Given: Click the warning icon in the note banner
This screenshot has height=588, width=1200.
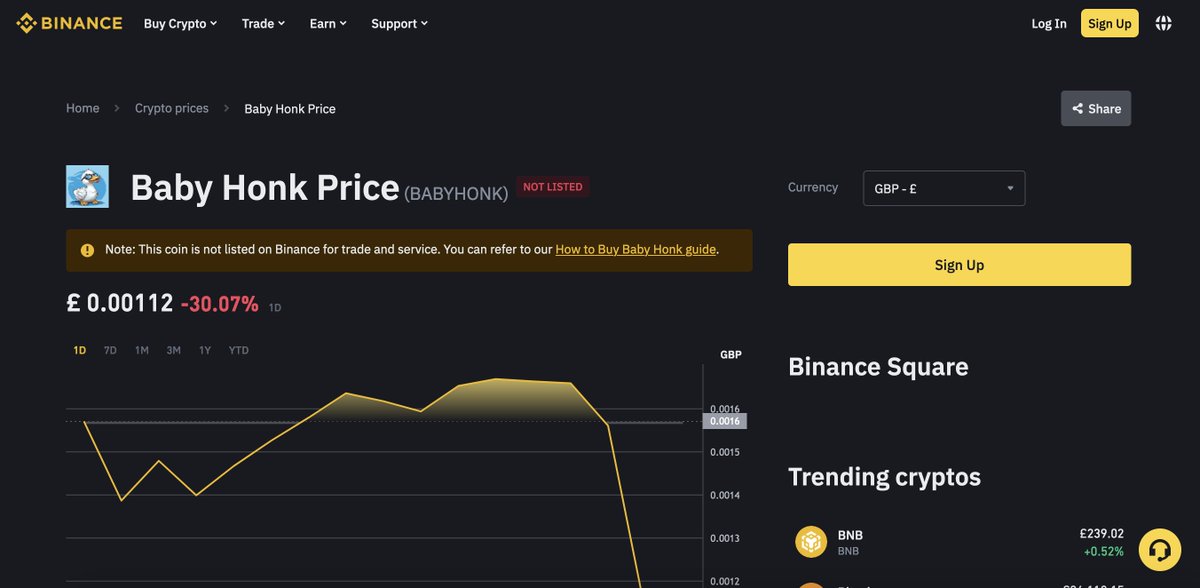Looking at the screenshot, I should (87, 249).
